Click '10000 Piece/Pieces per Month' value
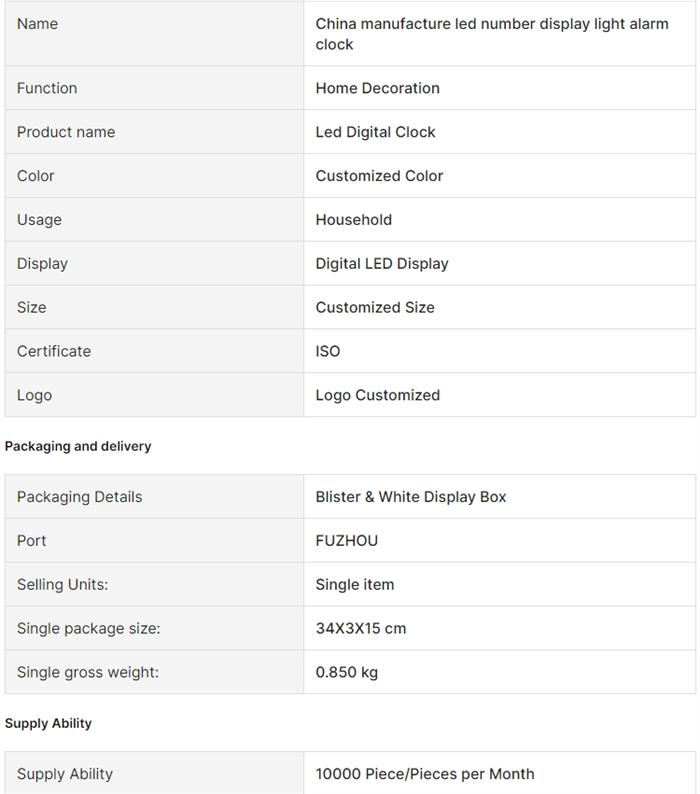Viewport: 700px width, 794px height. pos(425,774)
